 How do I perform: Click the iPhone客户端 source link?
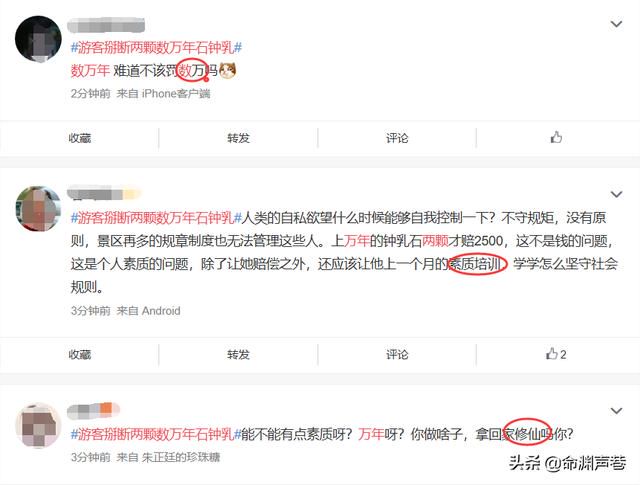[176, 93]
